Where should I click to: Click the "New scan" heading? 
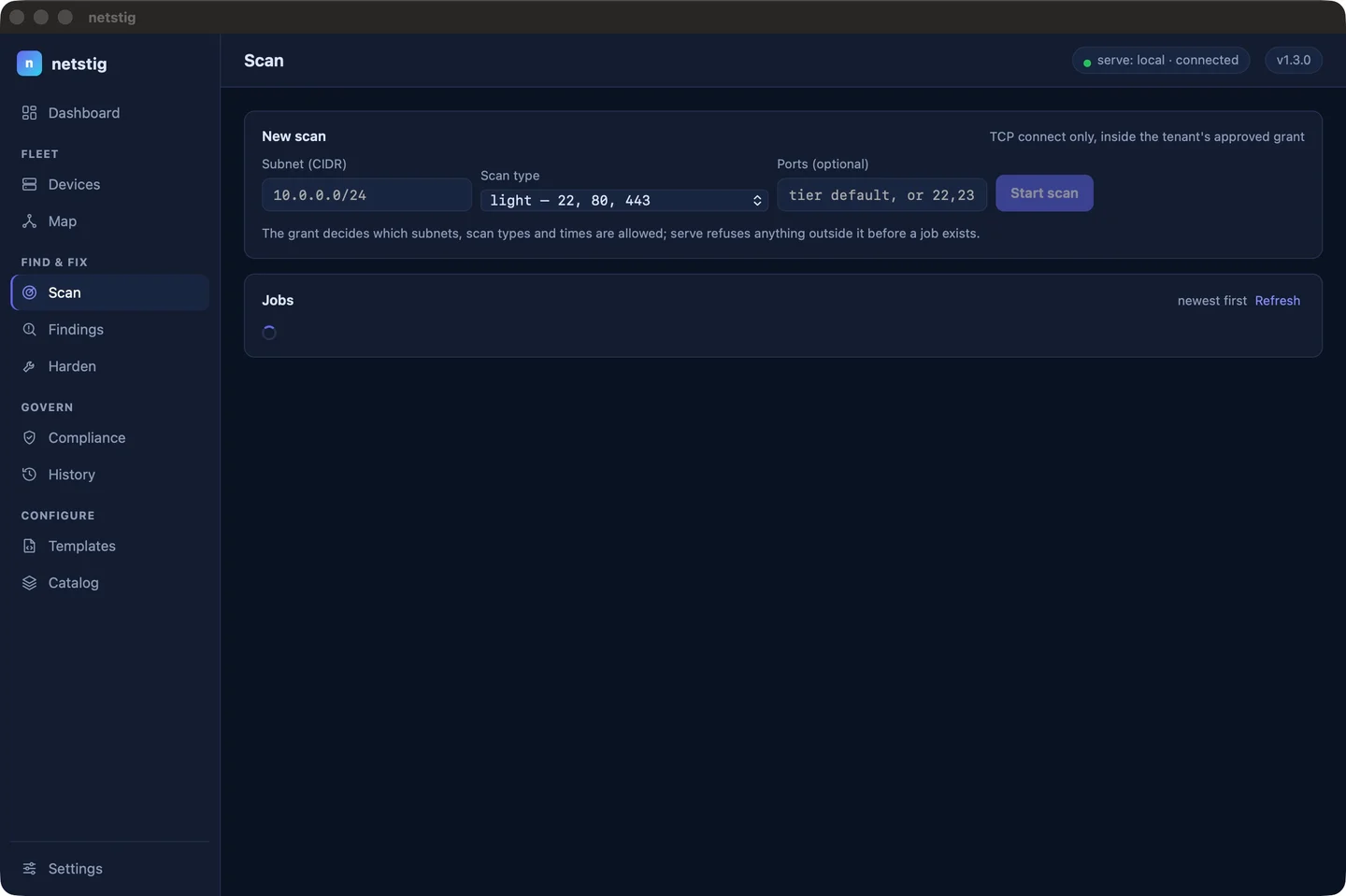(x=294, y=136)
